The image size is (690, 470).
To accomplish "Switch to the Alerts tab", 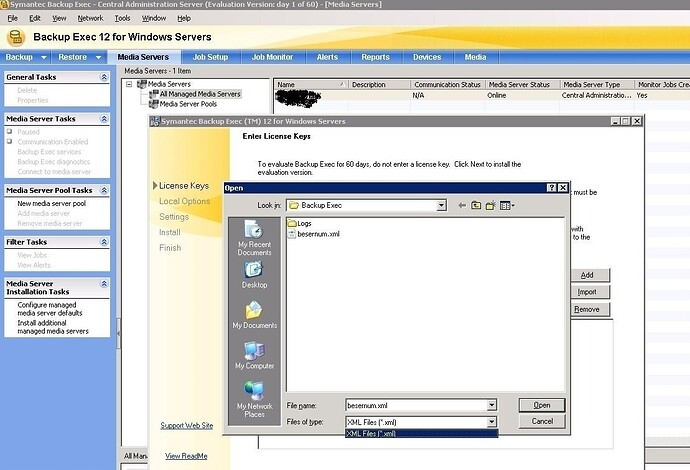I will coord(327,57).
